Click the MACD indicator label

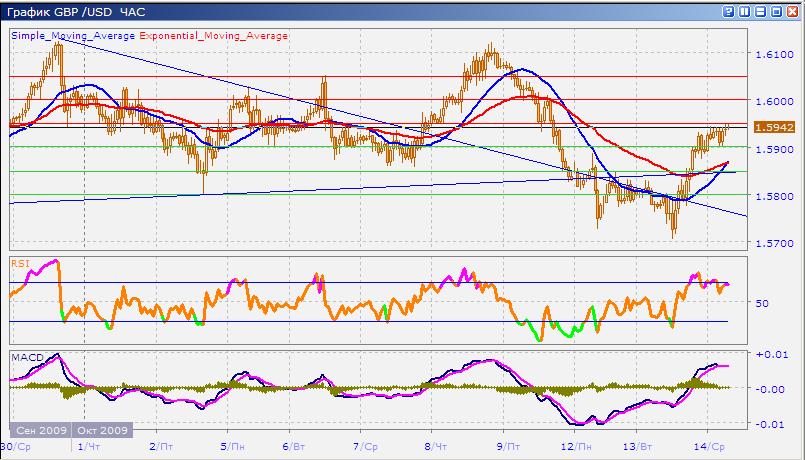(28, 357)
